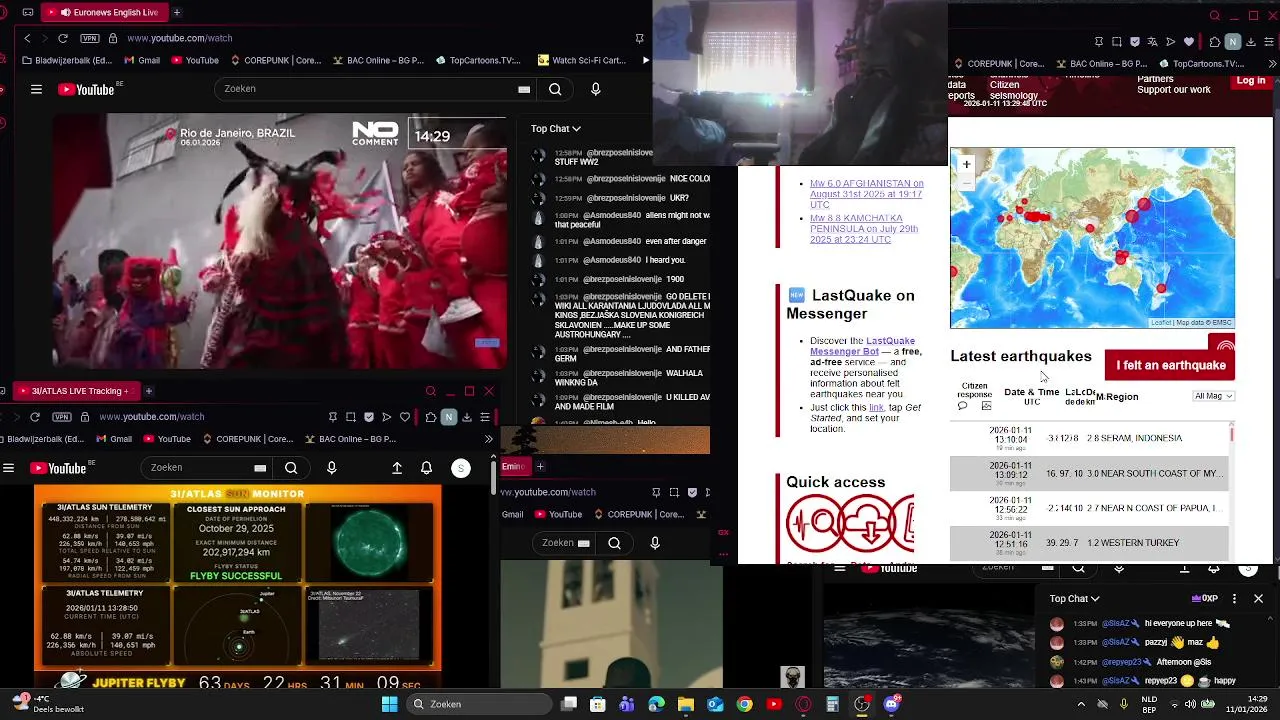This screenshot has width=1280, height=720.
Task: Open account avatar in 3I/ATLAS window
Action: 461,468
